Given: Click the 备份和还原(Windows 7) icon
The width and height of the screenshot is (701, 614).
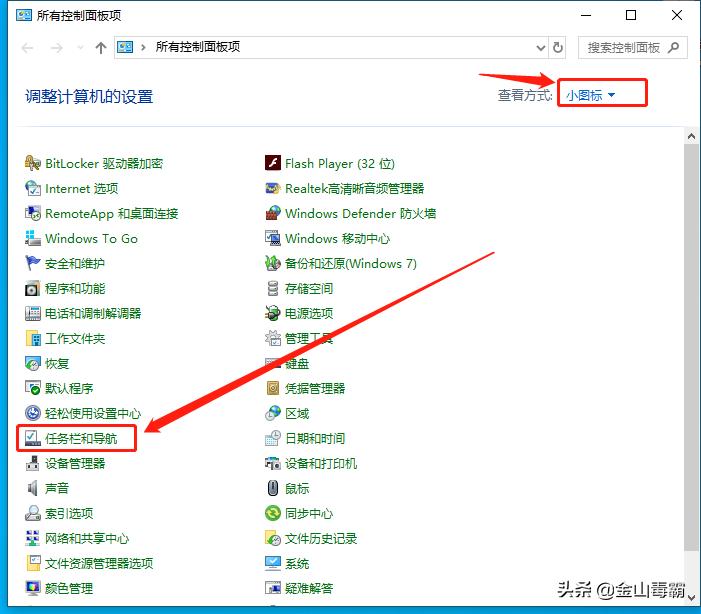Looking at the screenshot, I should (273, 263).
